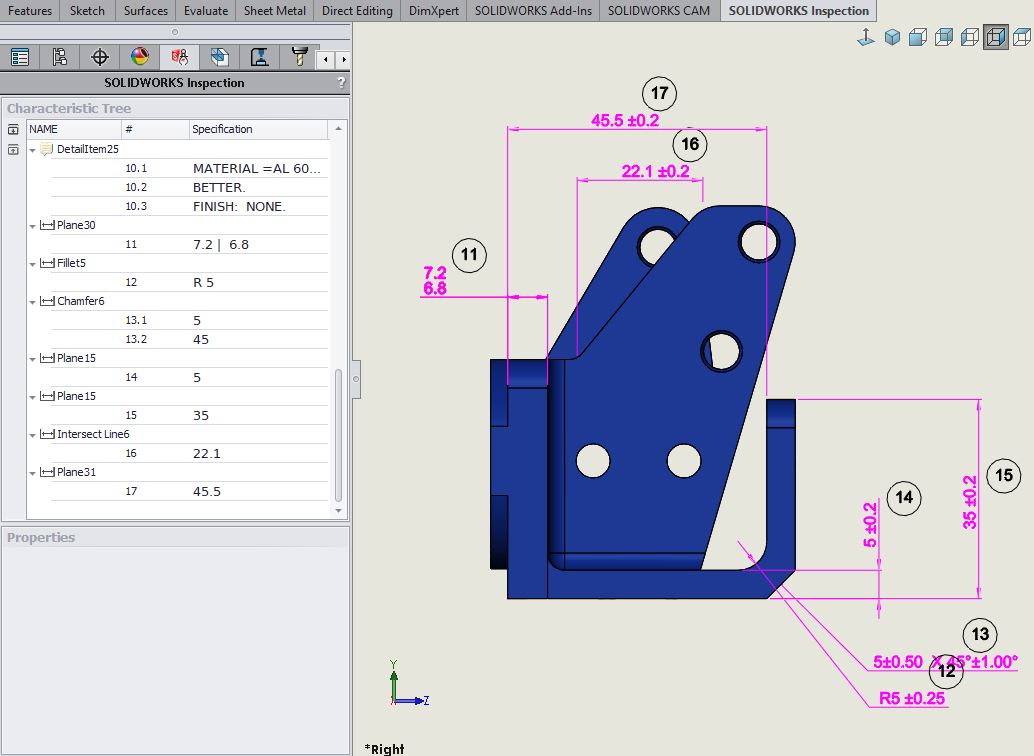Image resolution: width=1034 pixels, height=756 pixels.
Task: Collapse the Plane31 tree node
Action: (x=32, y=474)
